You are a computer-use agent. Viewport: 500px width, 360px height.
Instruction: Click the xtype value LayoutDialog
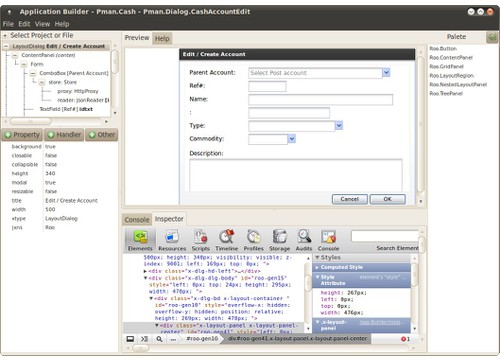click(61, 219)
